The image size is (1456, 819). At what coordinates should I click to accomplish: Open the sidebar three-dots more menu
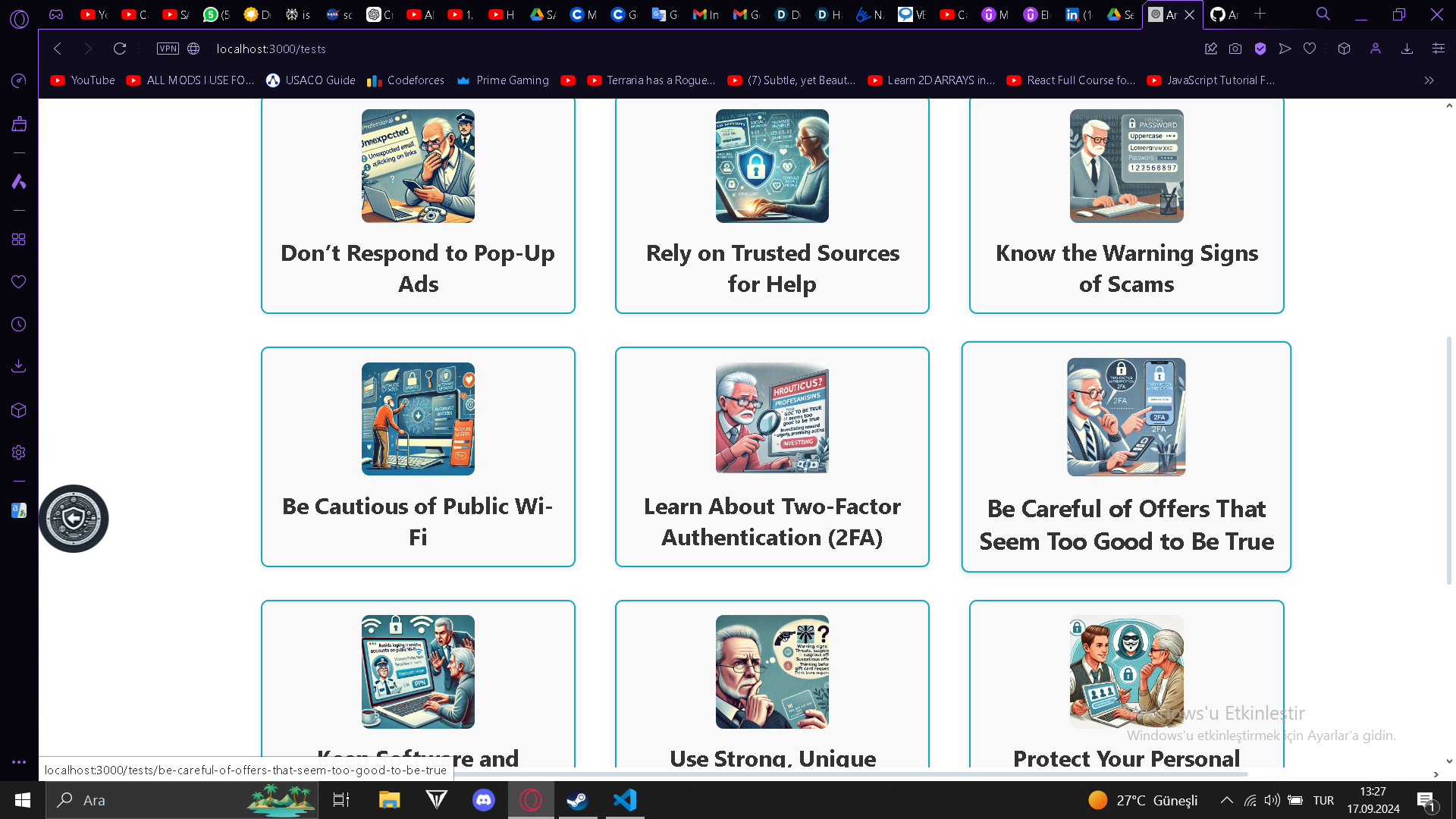click(19, 762)
